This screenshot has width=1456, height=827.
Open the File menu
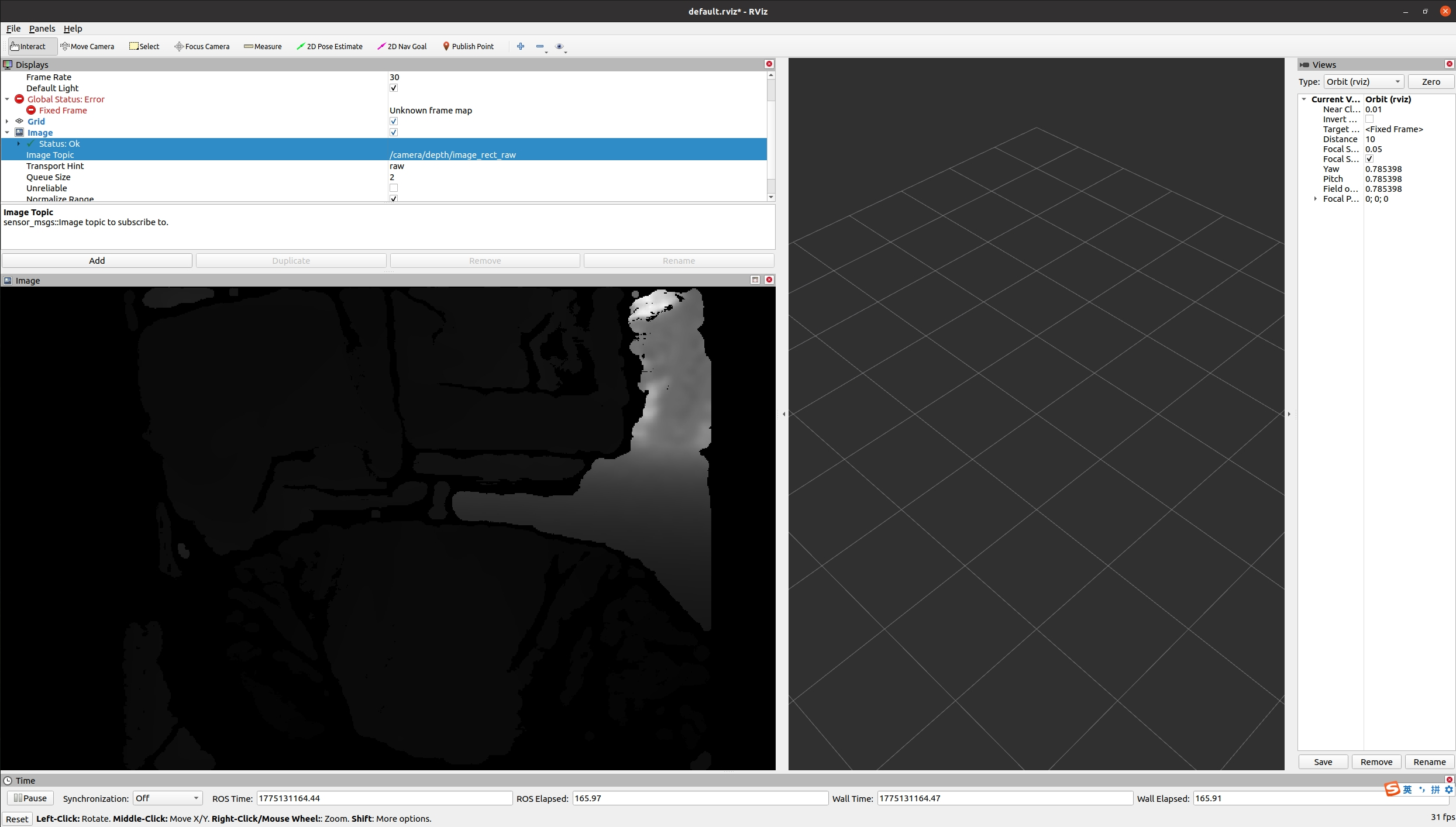click(x=13, y=28)
